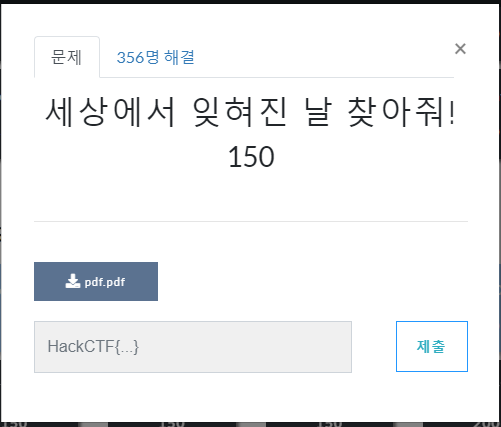Click the pdf.pdf filename text
The height and width of the screenshot is (427, 501).
[x=105, y=282]
